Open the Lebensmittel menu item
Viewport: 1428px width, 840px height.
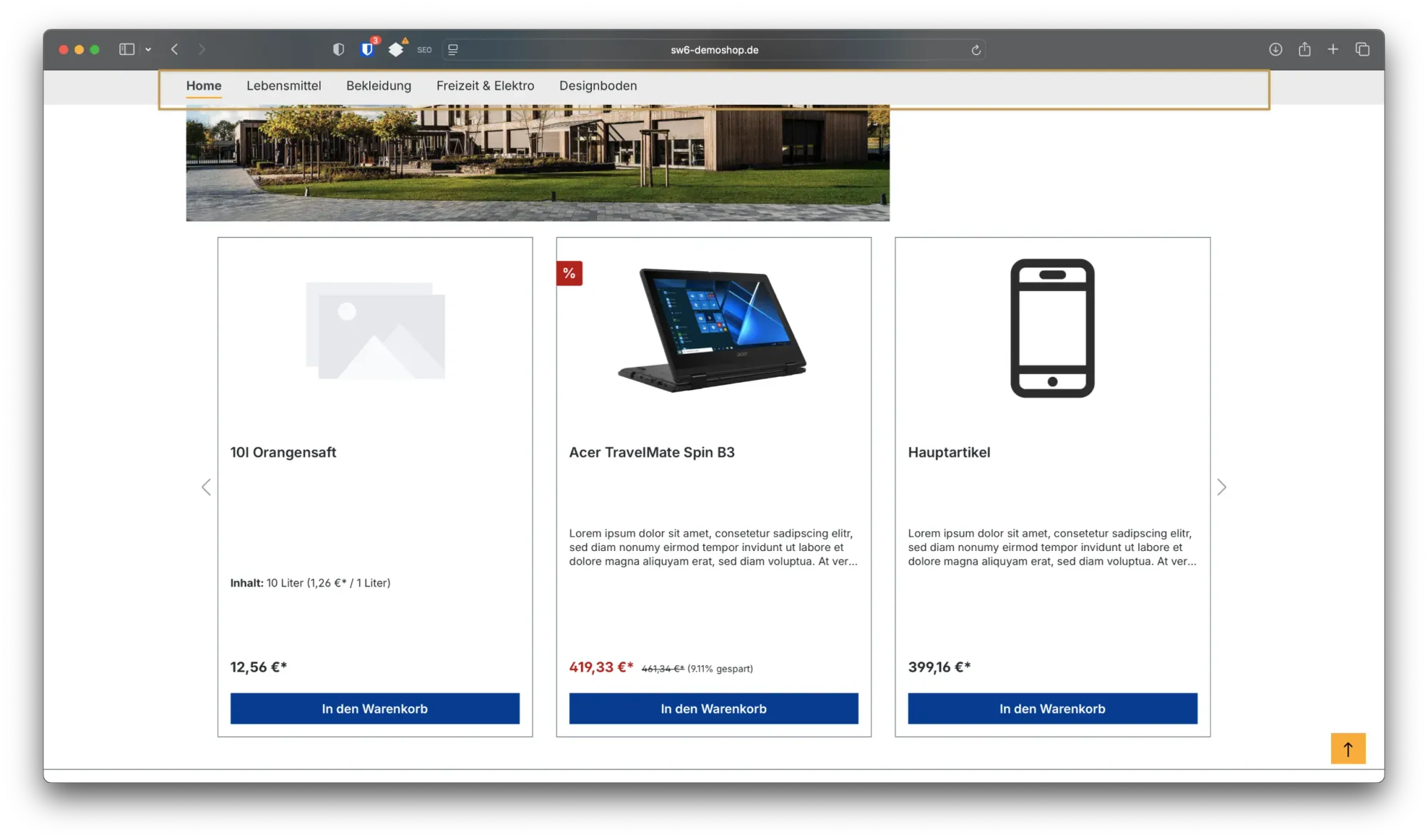pyautogui.click(x=283, y=86)
